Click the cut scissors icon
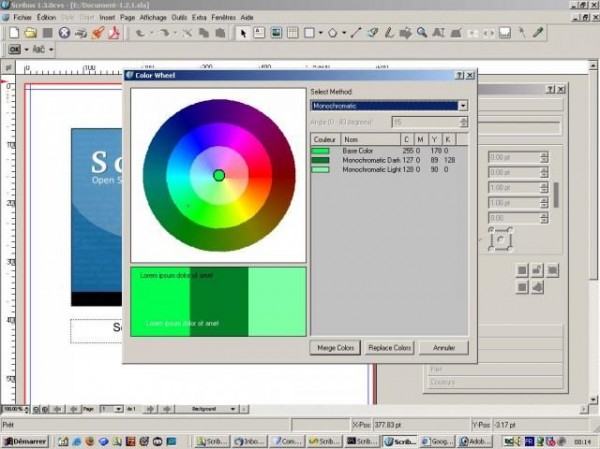Image resolution: width=600 pixels, height=449 pixels. point(186,32)
